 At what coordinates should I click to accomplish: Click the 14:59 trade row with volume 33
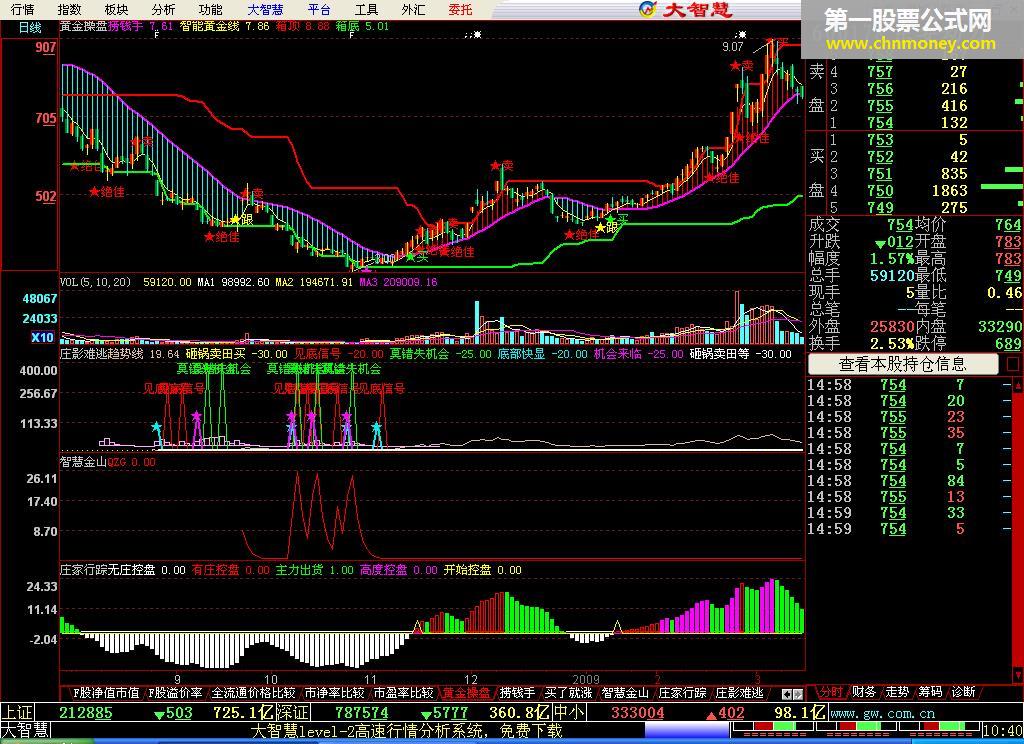click(908, 513)
